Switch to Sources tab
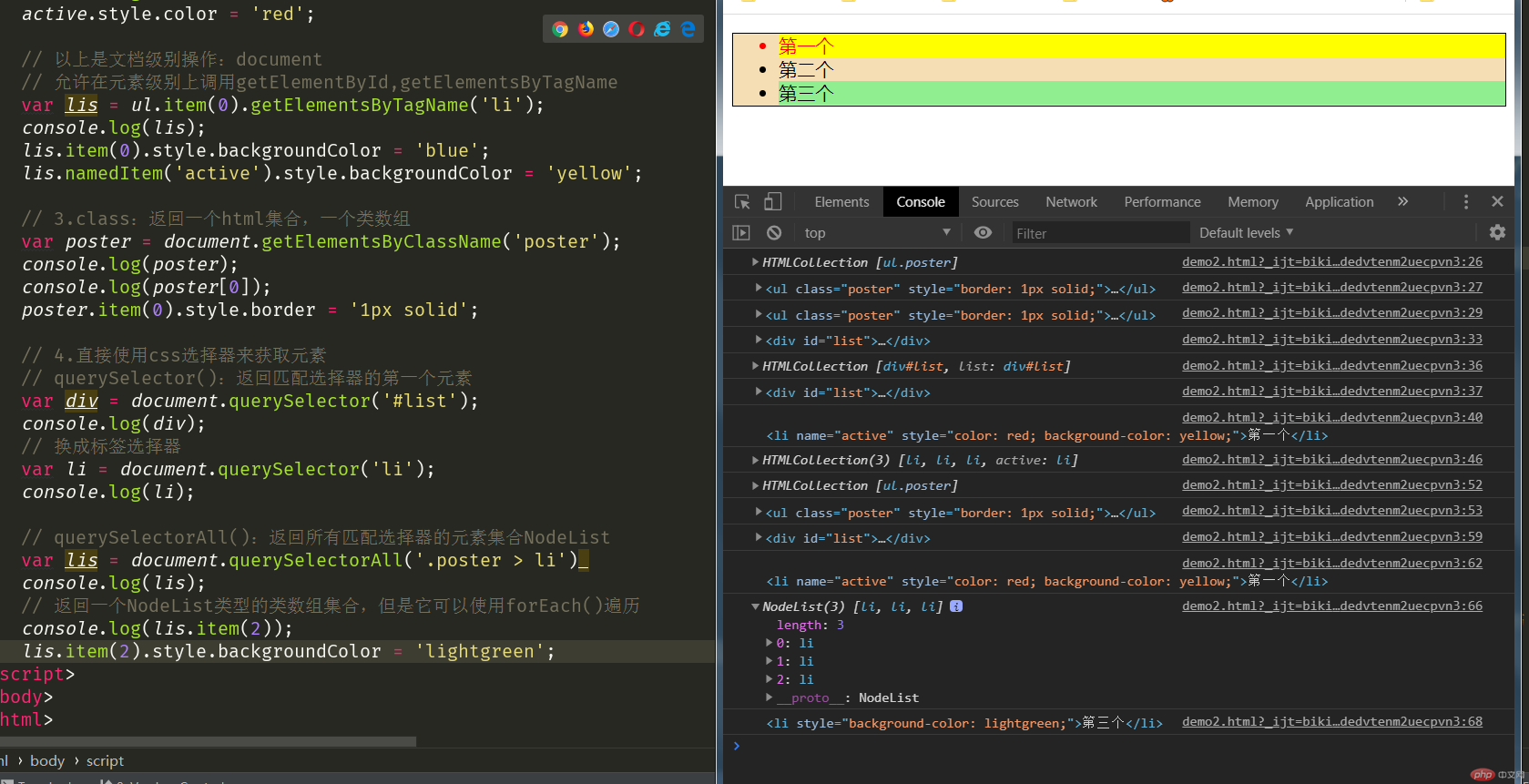 994,202
